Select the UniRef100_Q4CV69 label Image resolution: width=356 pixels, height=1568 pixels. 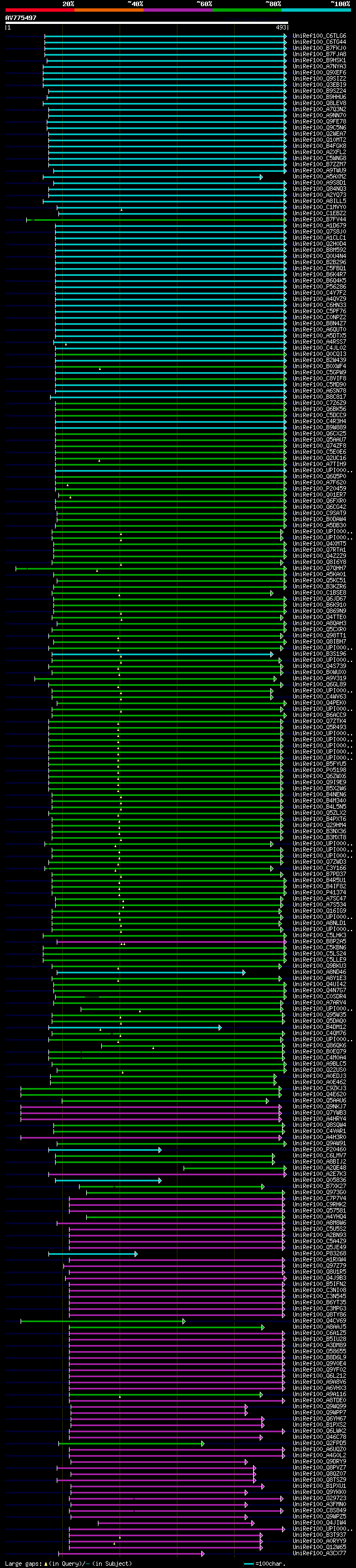tap(319, 1321)
